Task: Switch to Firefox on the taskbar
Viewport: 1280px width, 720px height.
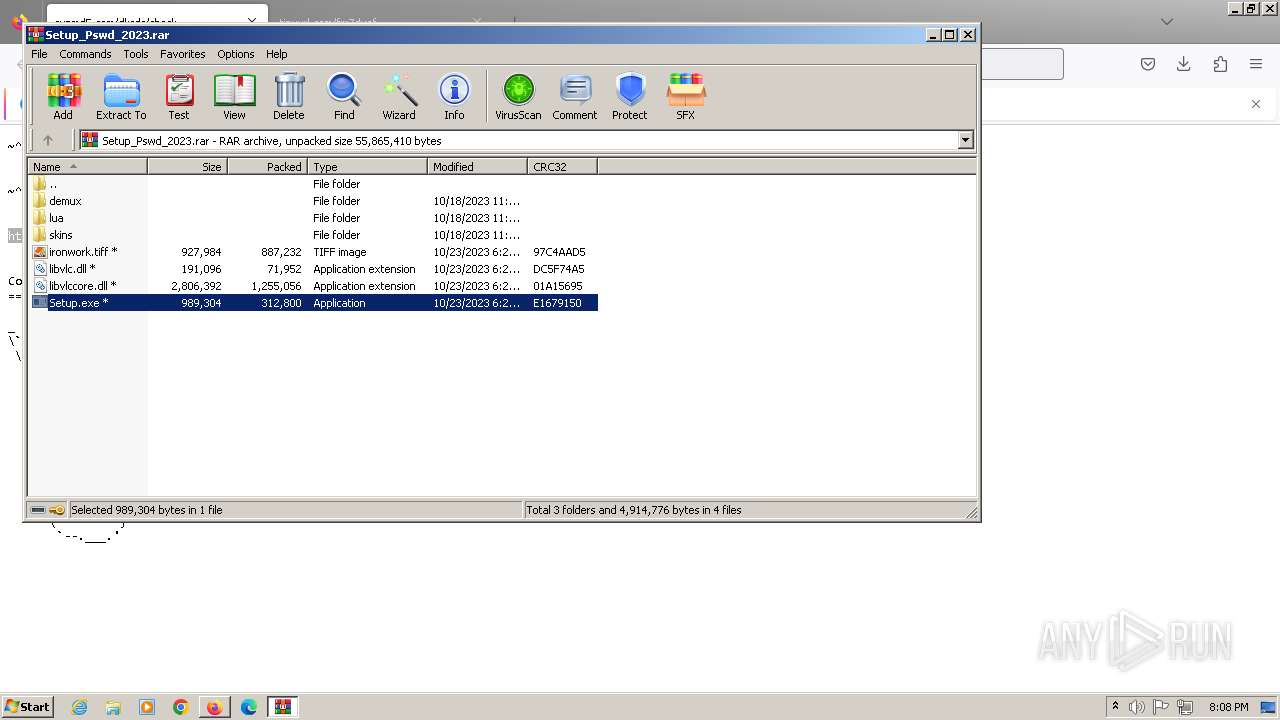Action: pos(215,707)
